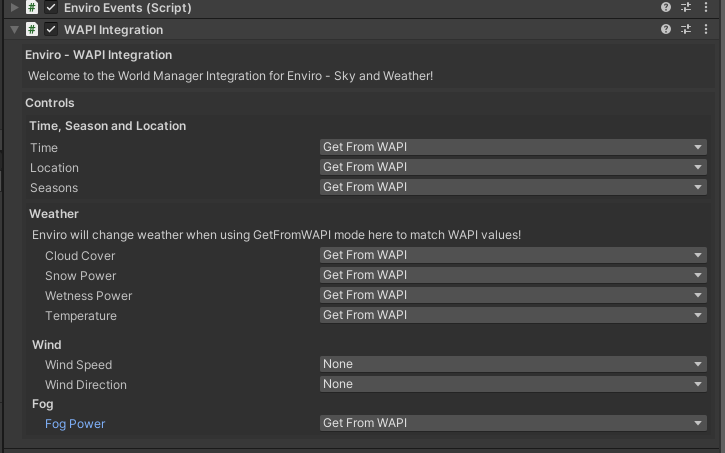Toggle the WAPI Integration enabled checkbox

pyautogui.click(x=51, y=29)
